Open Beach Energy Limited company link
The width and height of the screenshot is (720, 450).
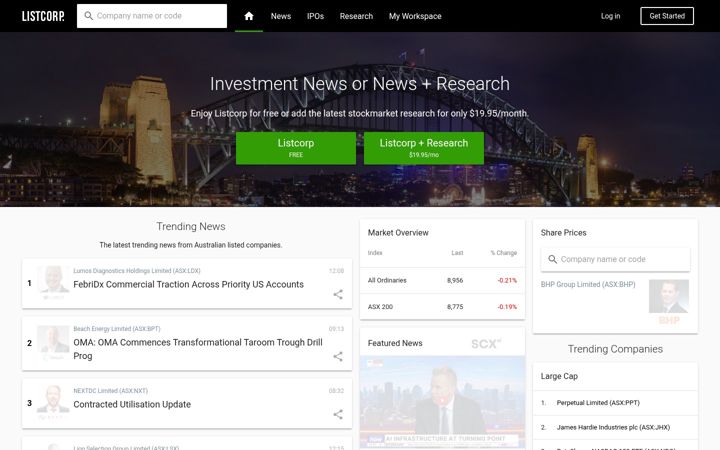tap(117, 329)
